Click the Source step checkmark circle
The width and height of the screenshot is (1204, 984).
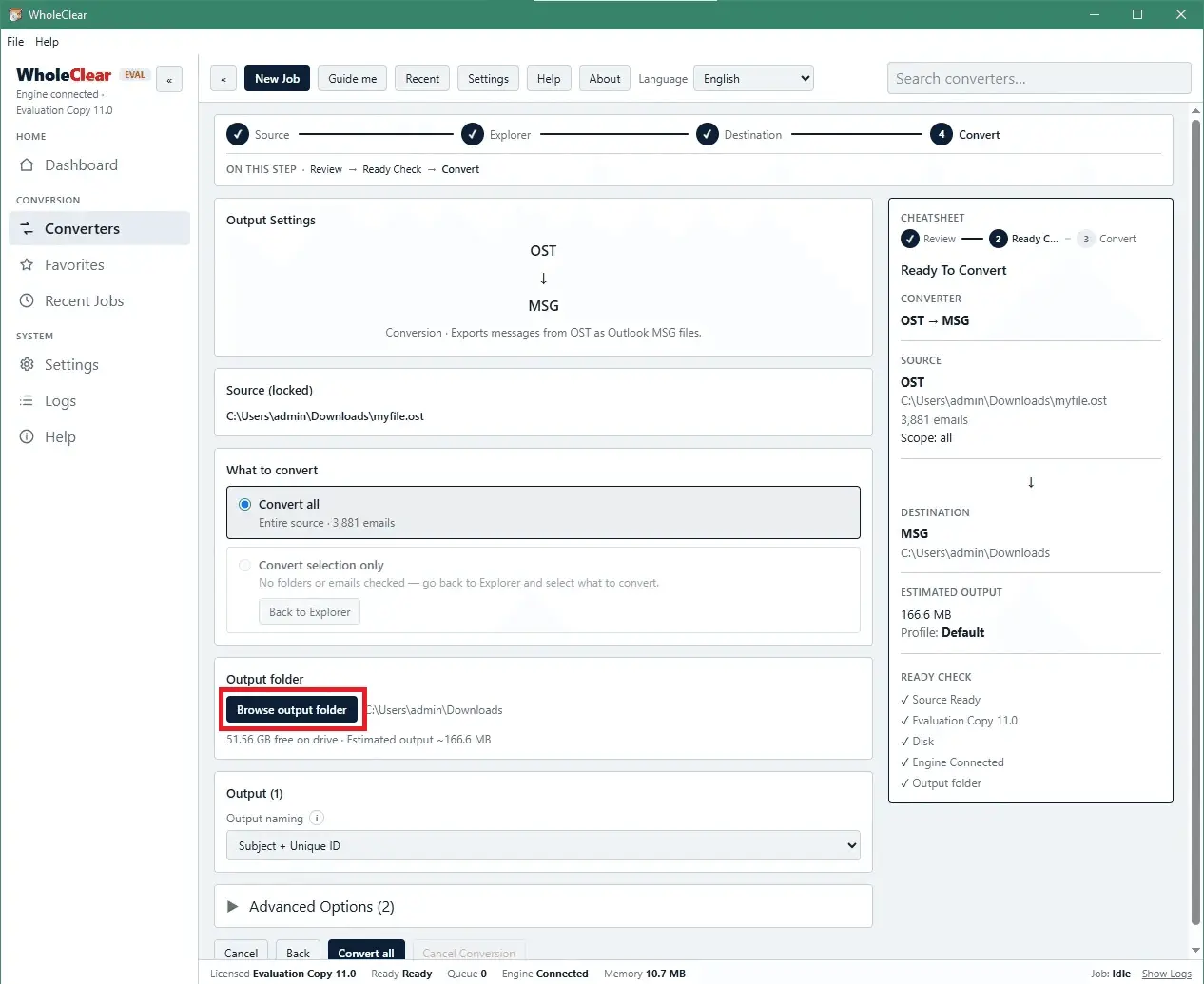pyautogui.click(x=238, y=135)
